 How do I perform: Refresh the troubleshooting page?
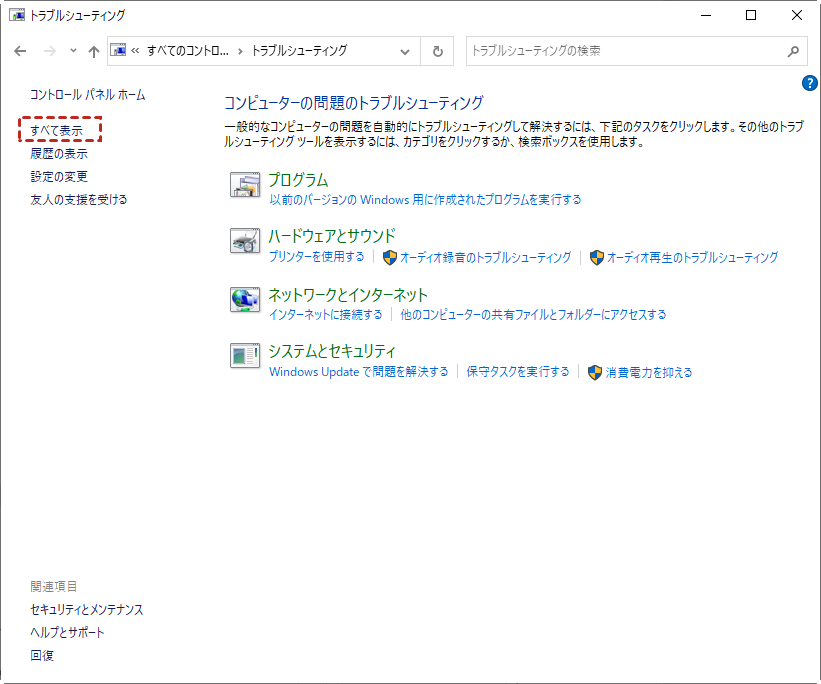[438, 51]
